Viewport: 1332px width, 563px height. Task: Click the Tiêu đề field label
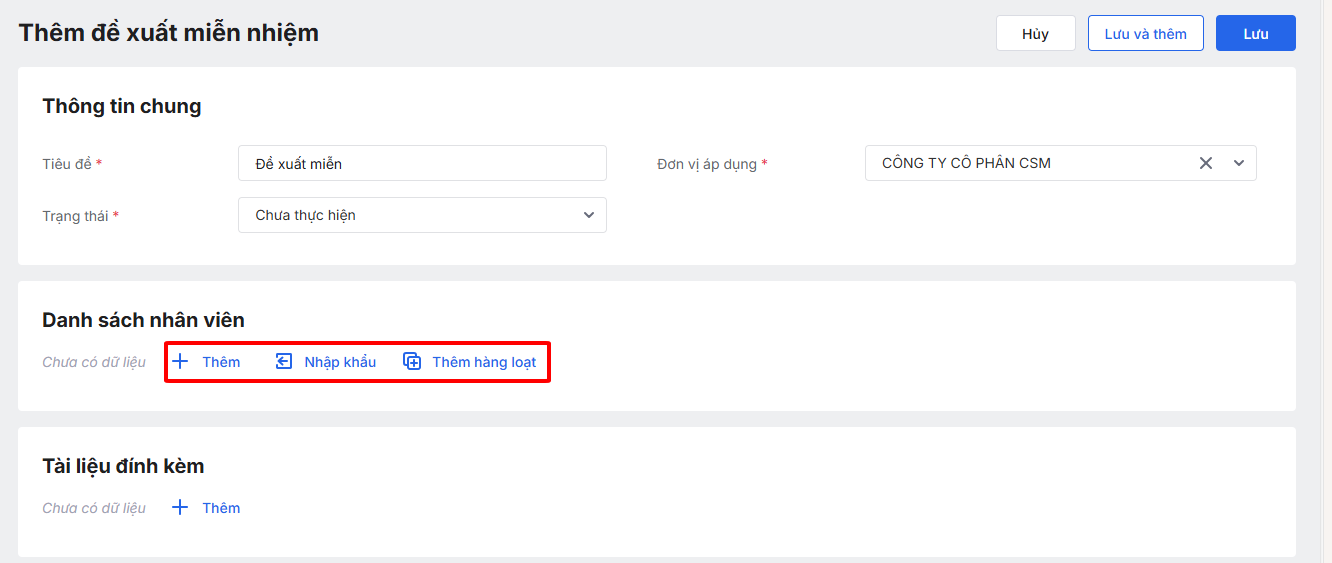click(x=68, y=163)
